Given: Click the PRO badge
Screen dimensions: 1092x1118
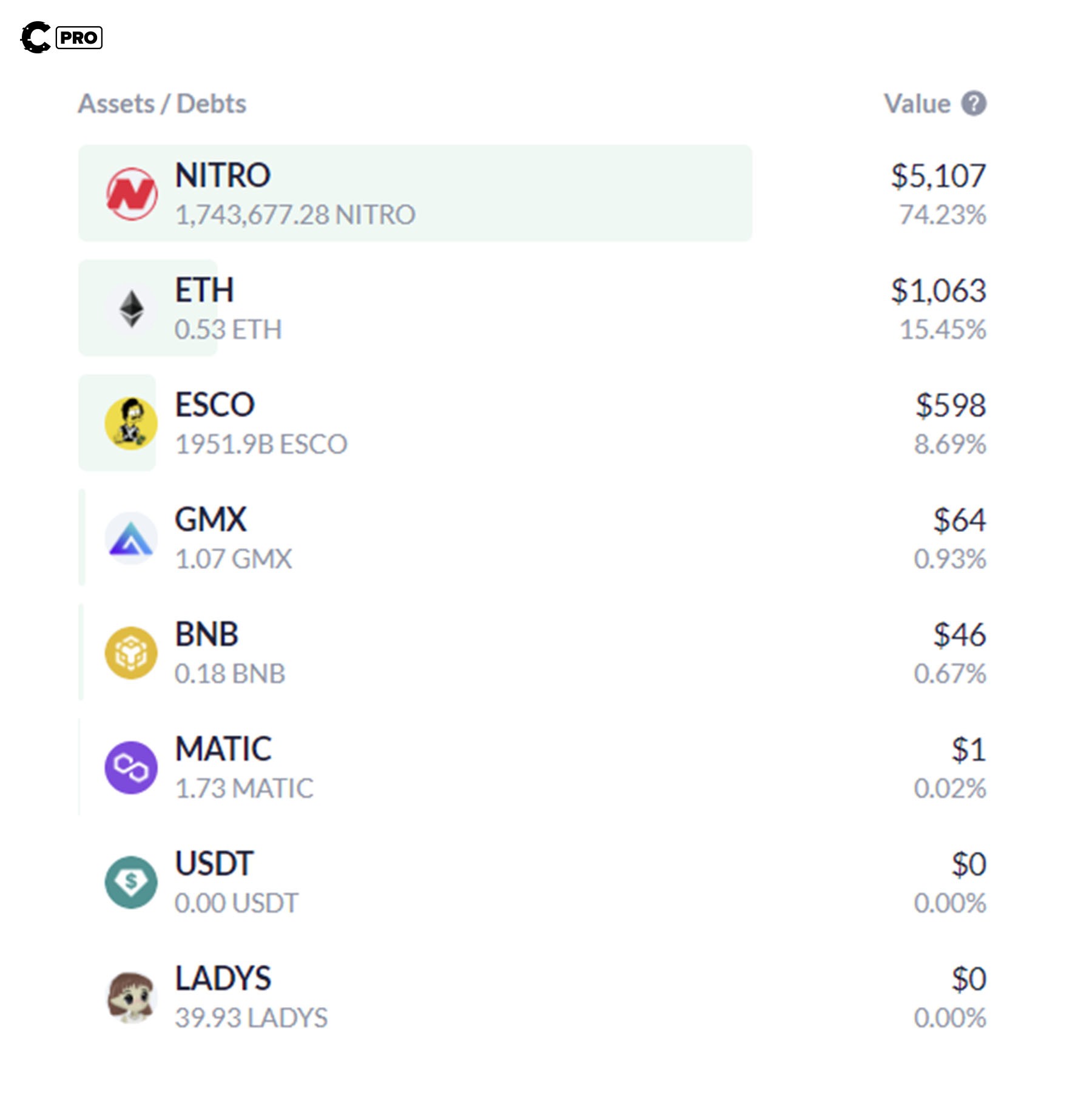Looking at the screenshot, I should tap(79, 38).
